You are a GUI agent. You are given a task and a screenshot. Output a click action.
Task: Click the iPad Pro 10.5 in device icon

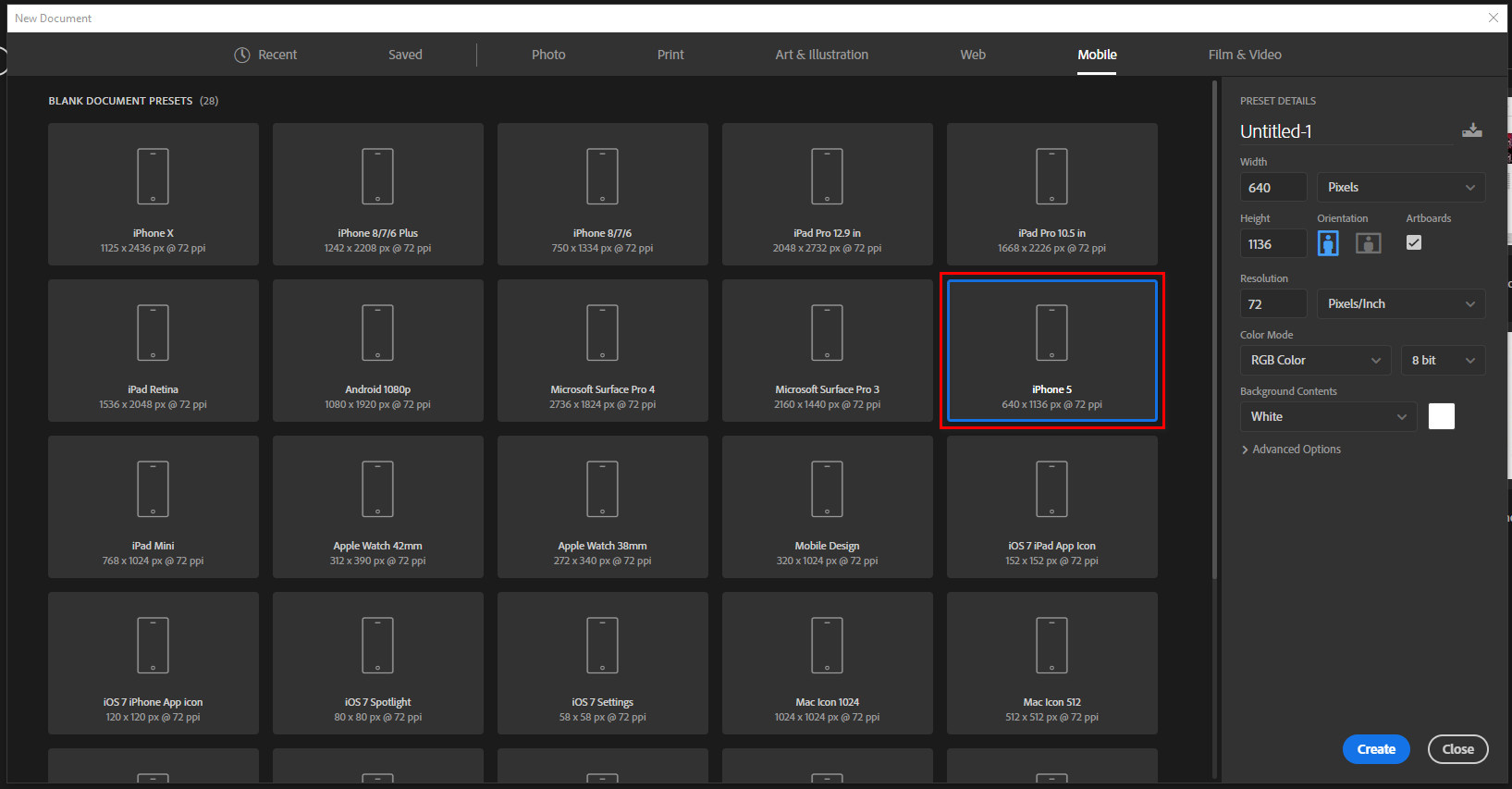1051,176
